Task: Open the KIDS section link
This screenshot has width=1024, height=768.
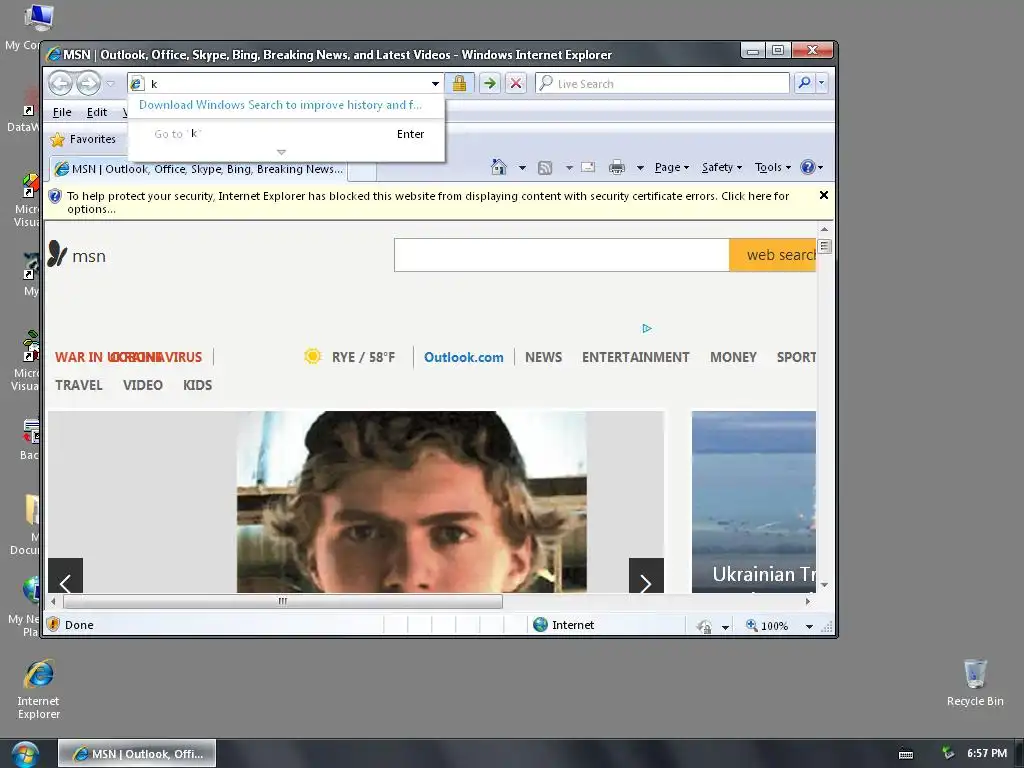Action: [197, 385]
